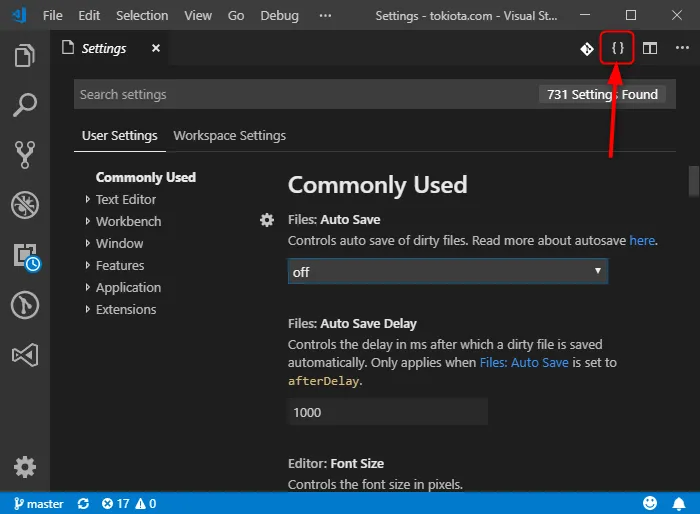The image size is (700, 514).
Task: Open the File menu
Action: [x=53, y=16]
